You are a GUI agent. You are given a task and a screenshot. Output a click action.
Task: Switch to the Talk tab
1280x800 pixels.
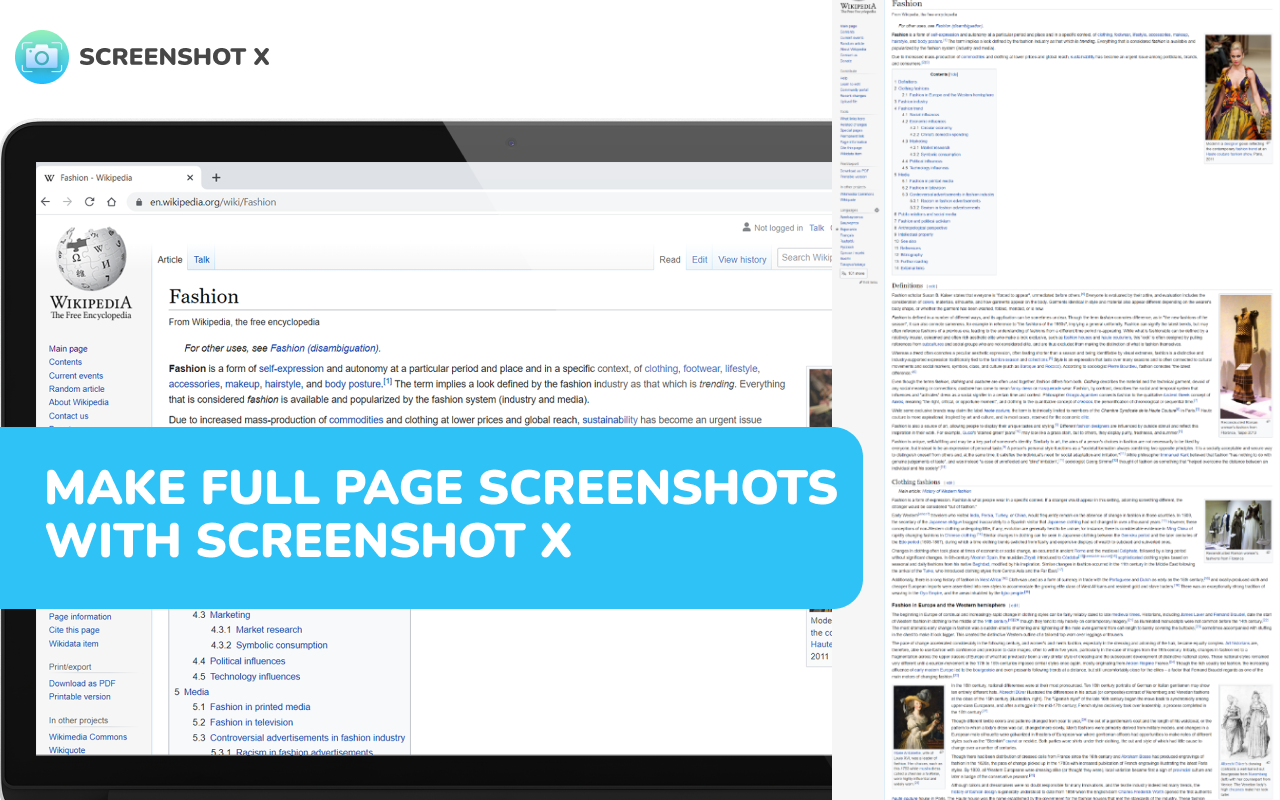[x=201, y=259]
